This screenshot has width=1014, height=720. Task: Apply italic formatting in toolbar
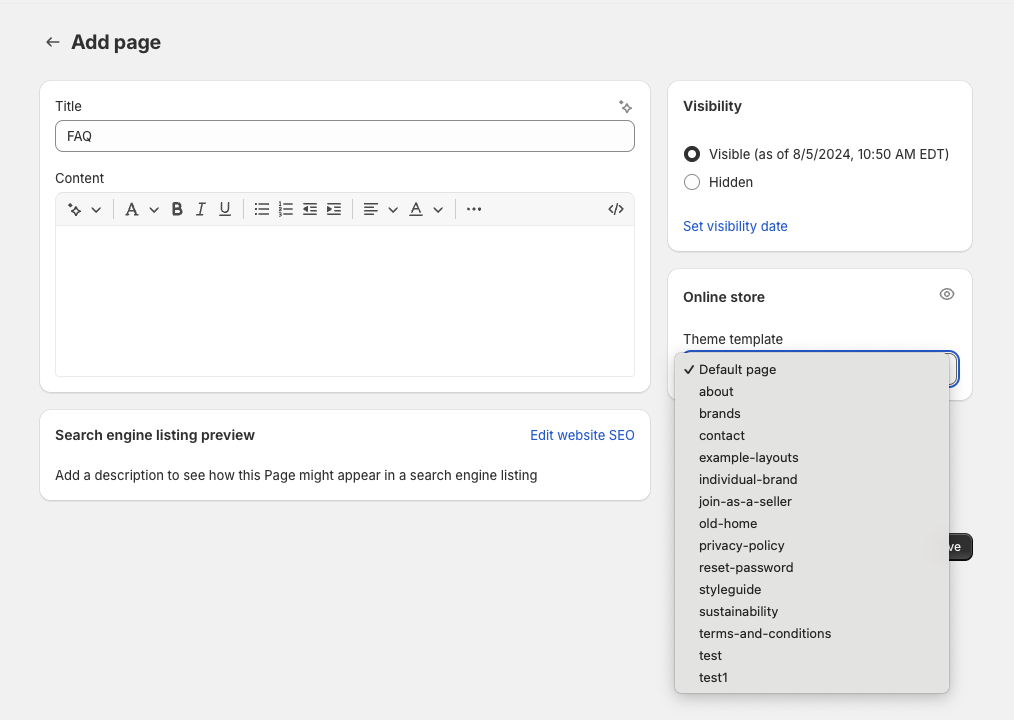[x=201, y=209]
